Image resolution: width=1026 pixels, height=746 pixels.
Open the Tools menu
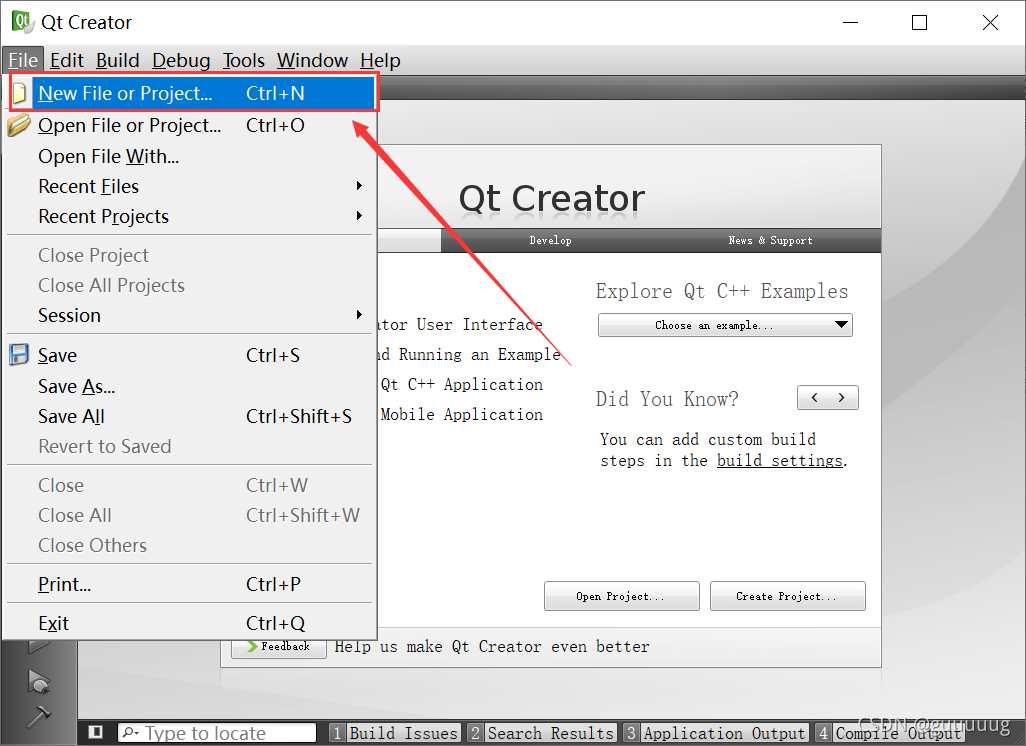click(x=243, y=60)
